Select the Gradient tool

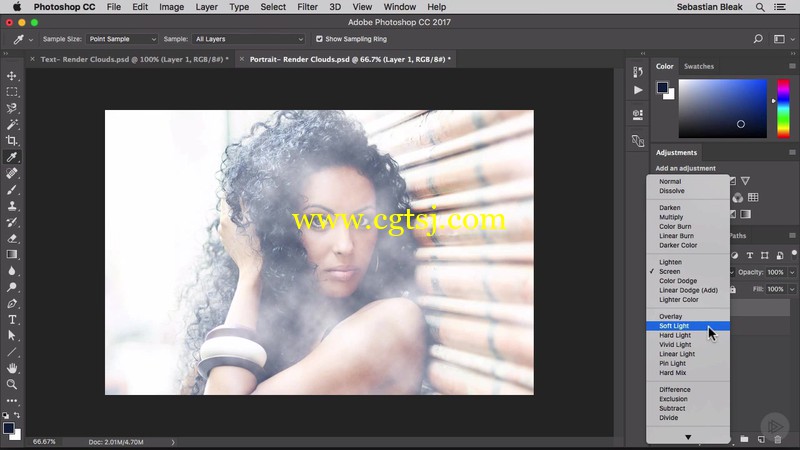click(12, 254)
